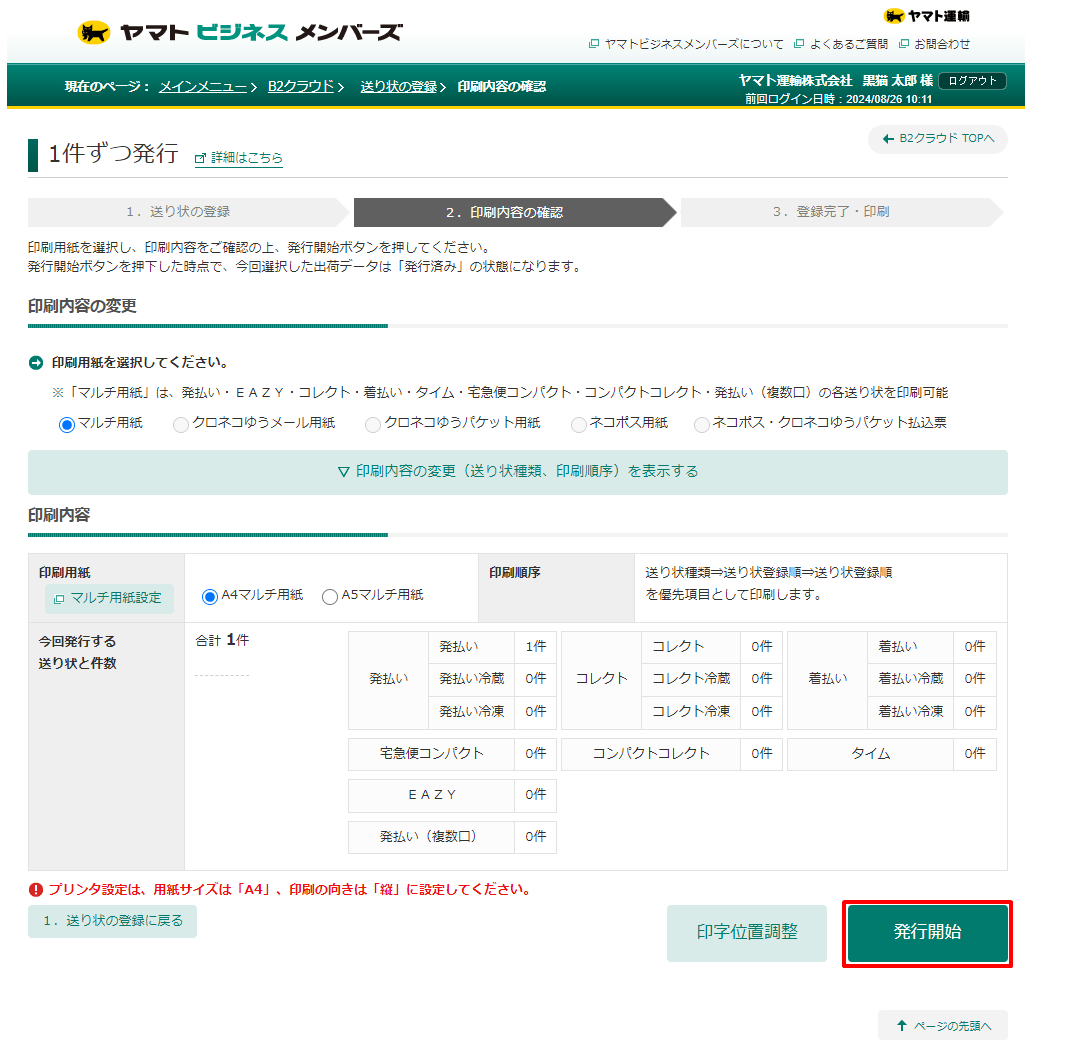Select the マルチ用紙 radio button

tap(67, 424)
